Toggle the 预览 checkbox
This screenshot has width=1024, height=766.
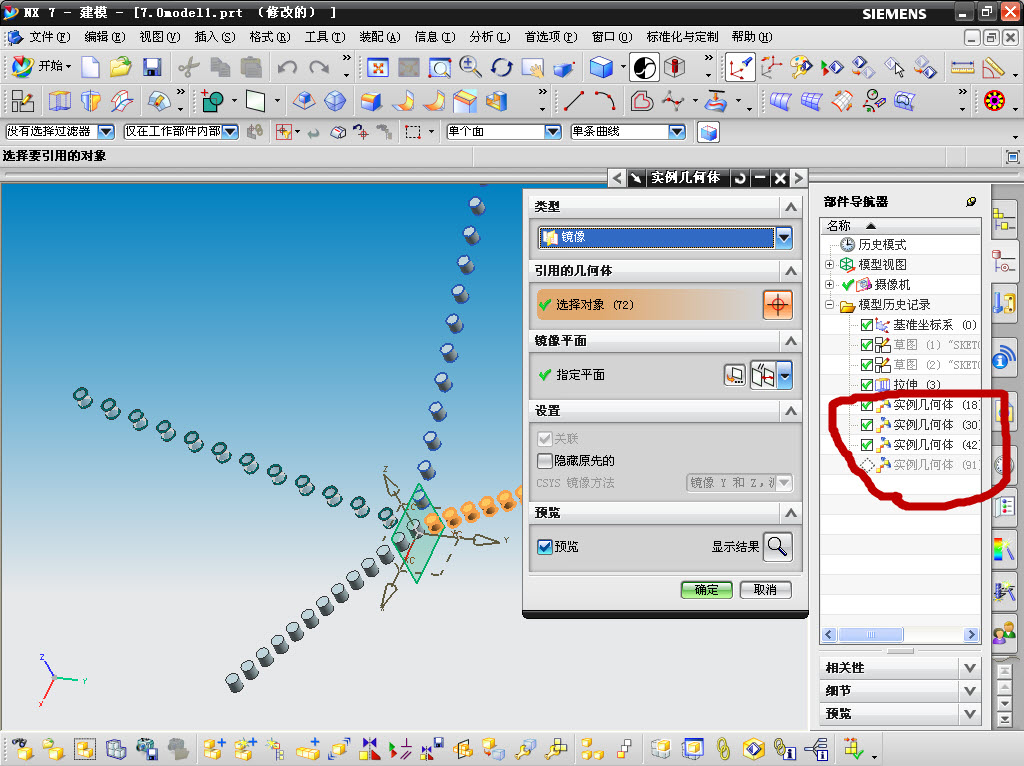click(x=545, y=547)
